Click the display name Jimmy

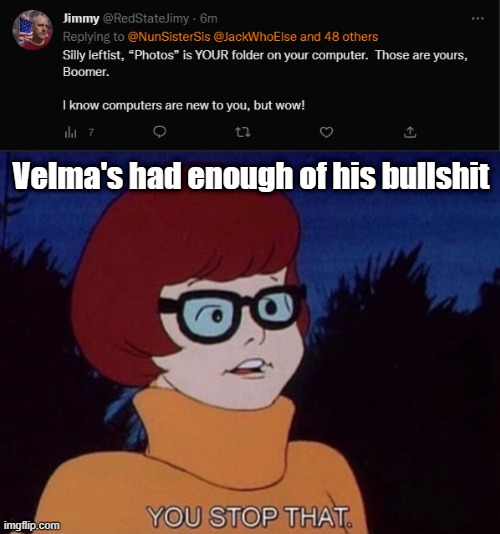(x=81, y=18)
